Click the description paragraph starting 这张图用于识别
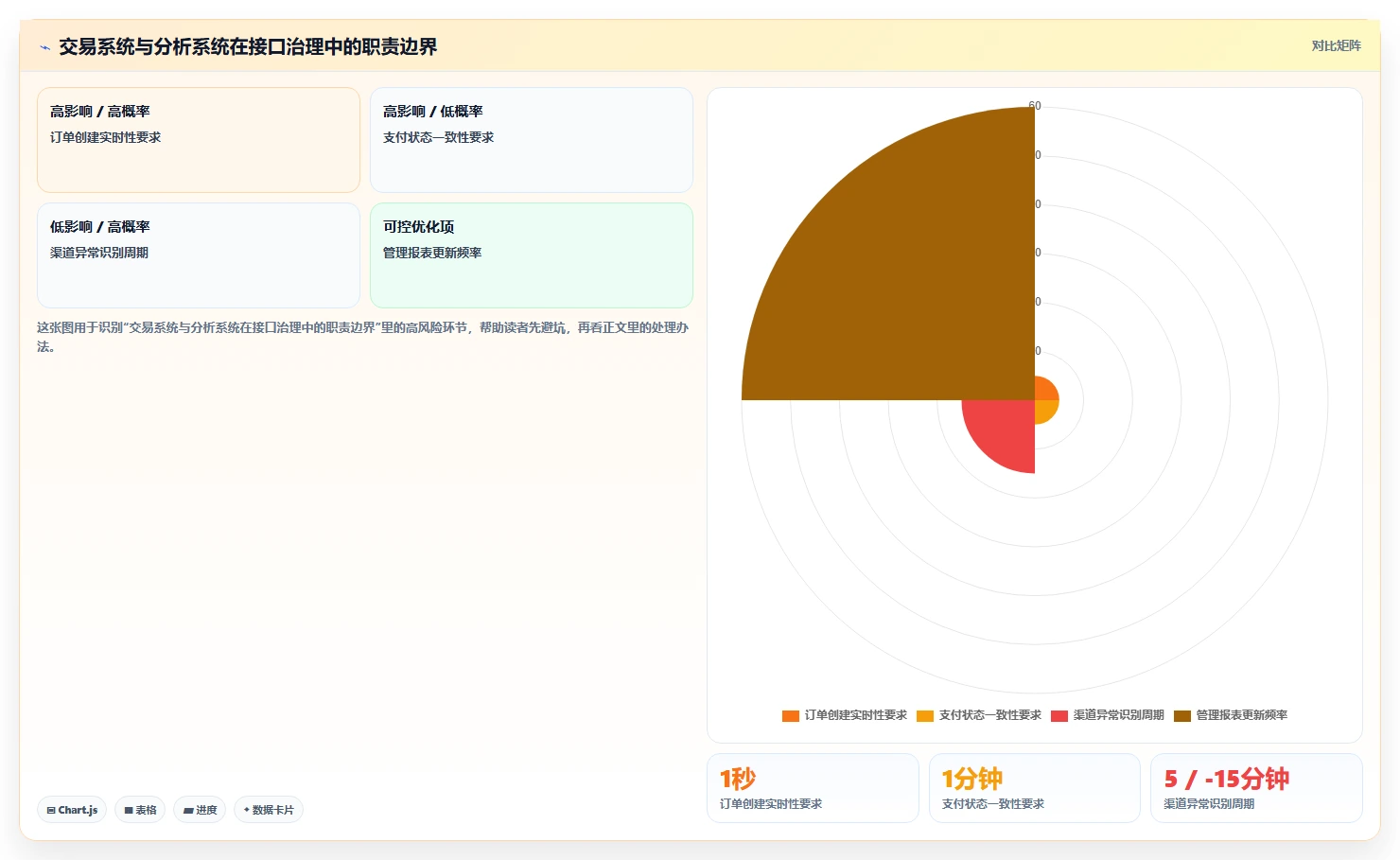This screenshot has height=860, width=1400. (x=363, y=337)
